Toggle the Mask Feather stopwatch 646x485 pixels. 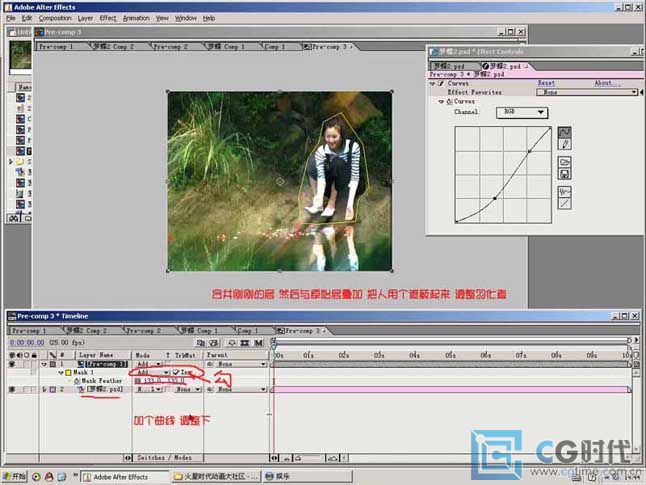click(77, 381)
